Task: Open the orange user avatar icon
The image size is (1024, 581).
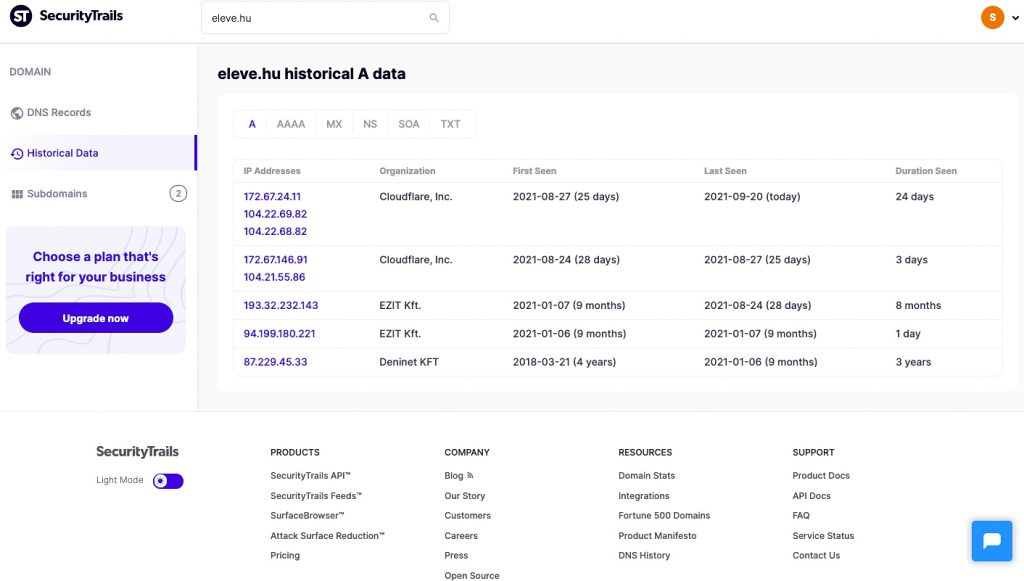Action: point(992,18)
